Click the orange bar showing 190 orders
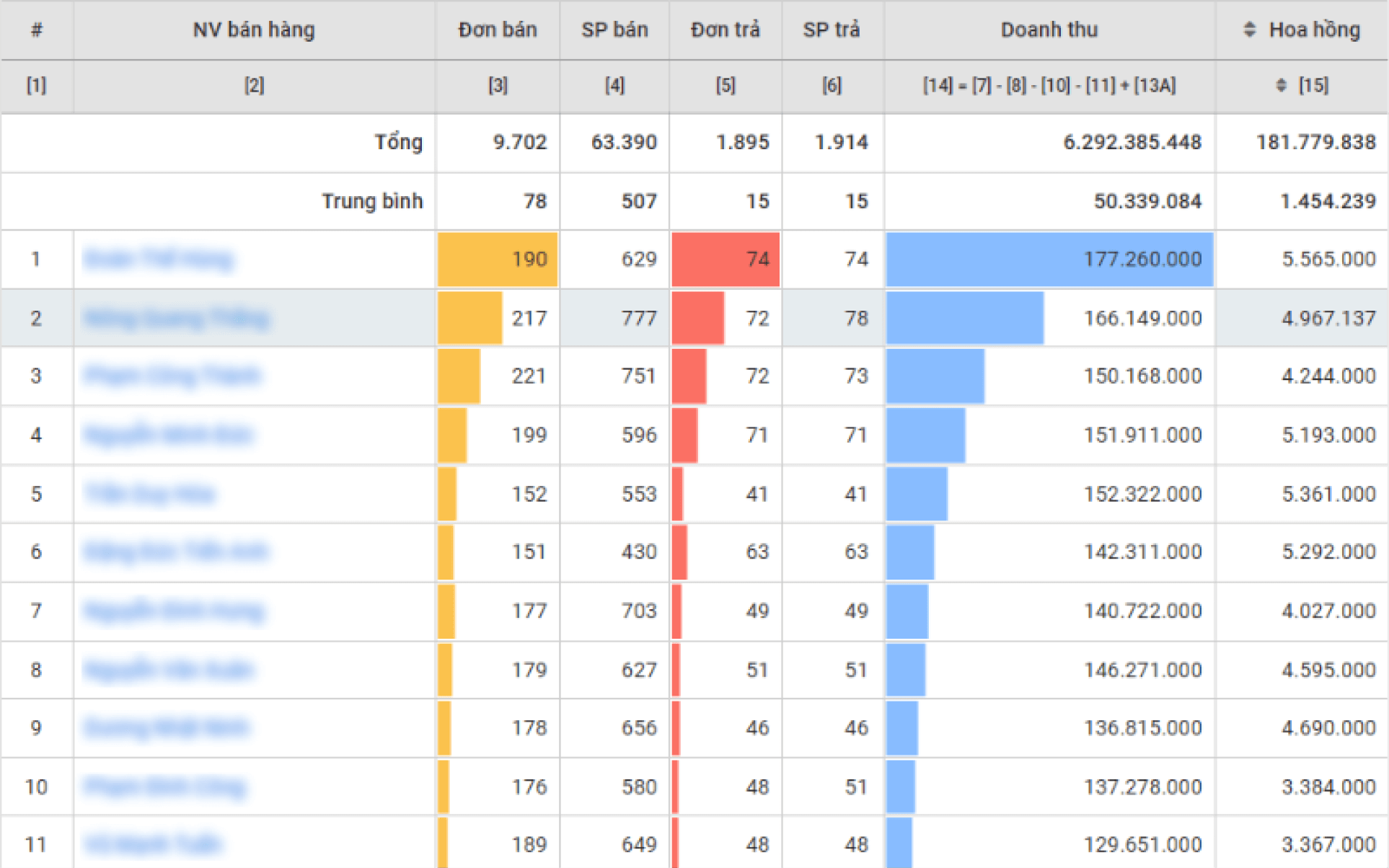Screen dimensions: 1389x868 click(498, 259)
